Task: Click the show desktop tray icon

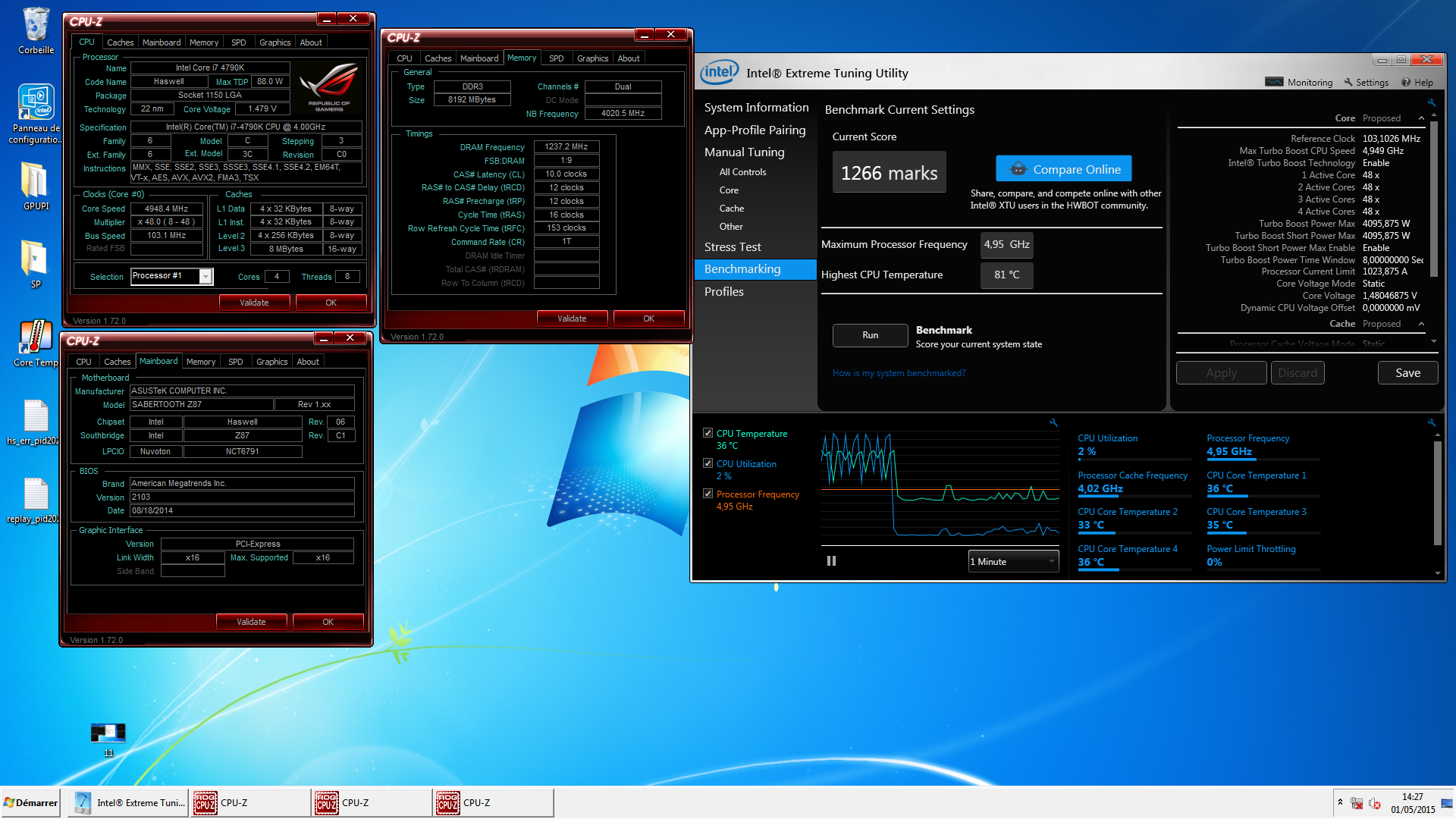Action: pyautogui.click(x=1448, y=803)
